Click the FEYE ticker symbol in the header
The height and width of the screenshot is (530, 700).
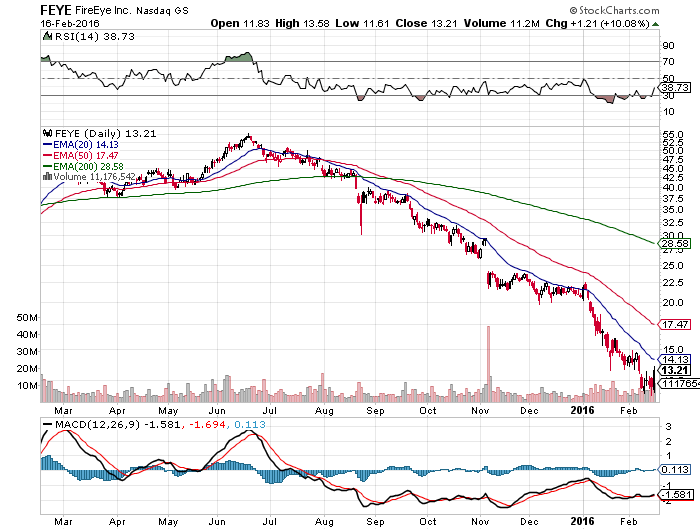click(55, 10)
